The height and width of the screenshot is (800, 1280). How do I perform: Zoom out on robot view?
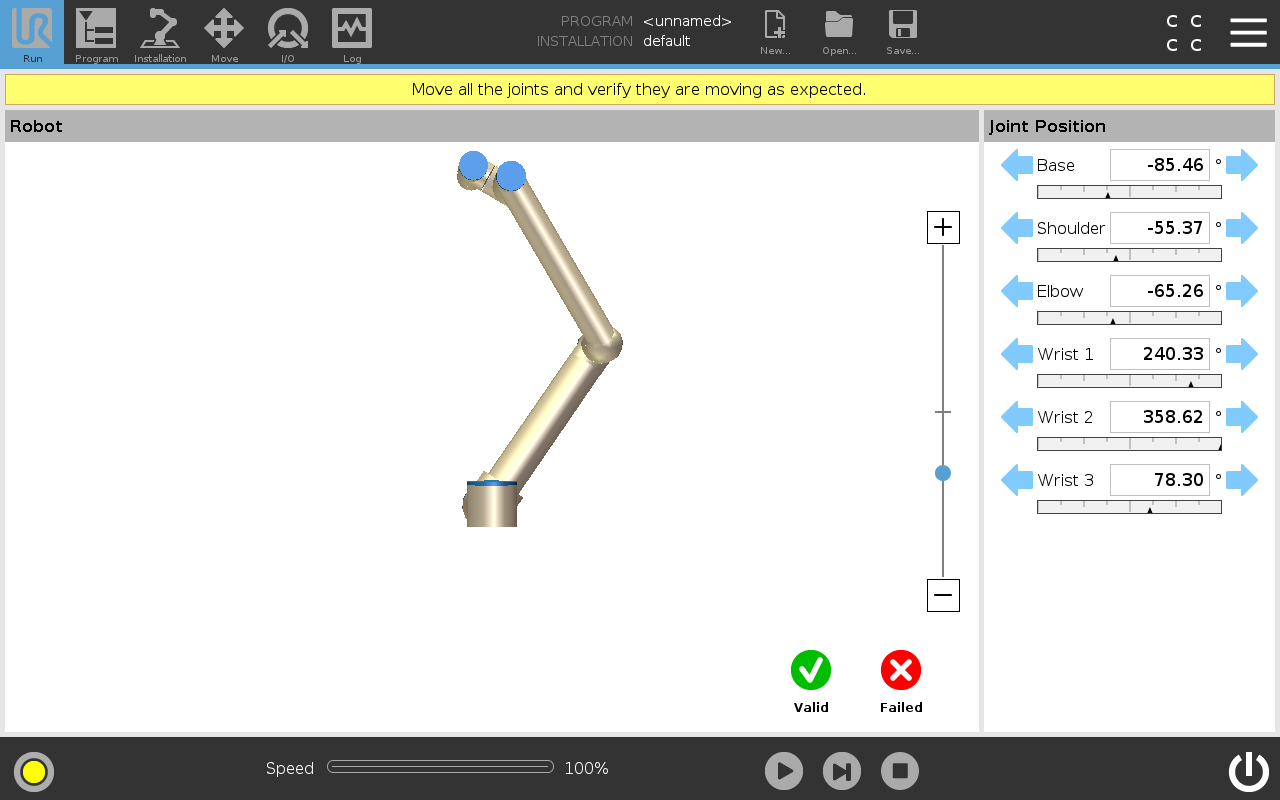click(x=943, y=596)
